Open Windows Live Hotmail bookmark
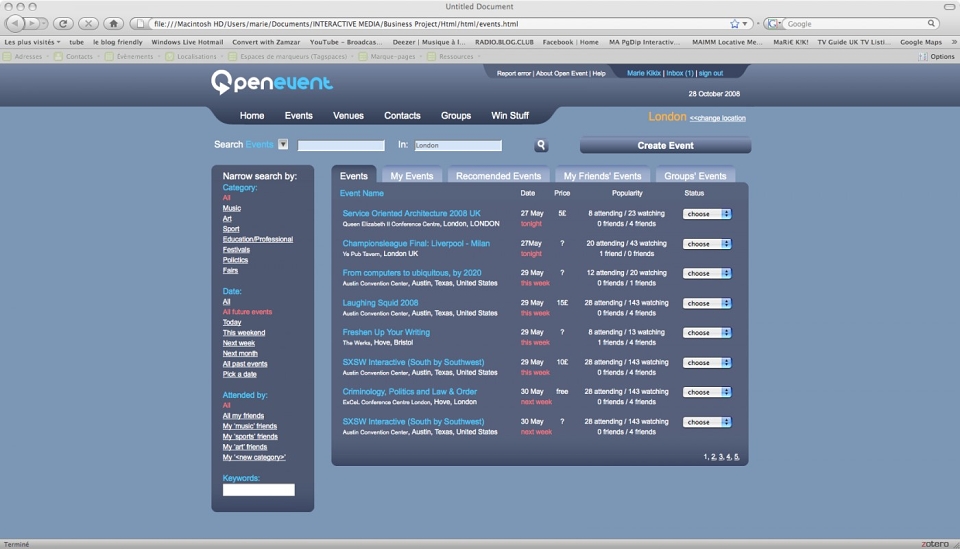The image size is (960, 549). tap(187, 42)
